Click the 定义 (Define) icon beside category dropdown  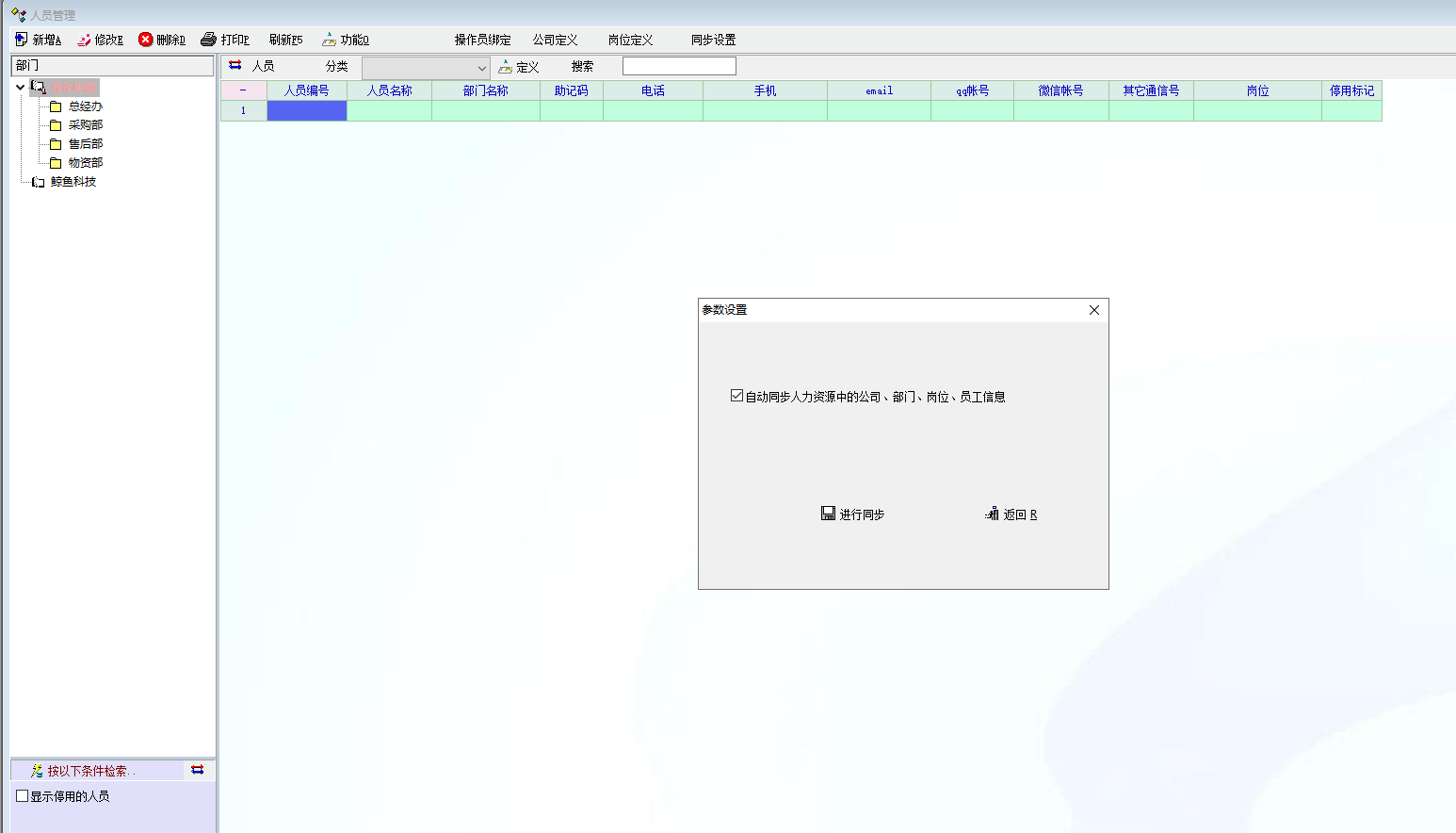506,67
